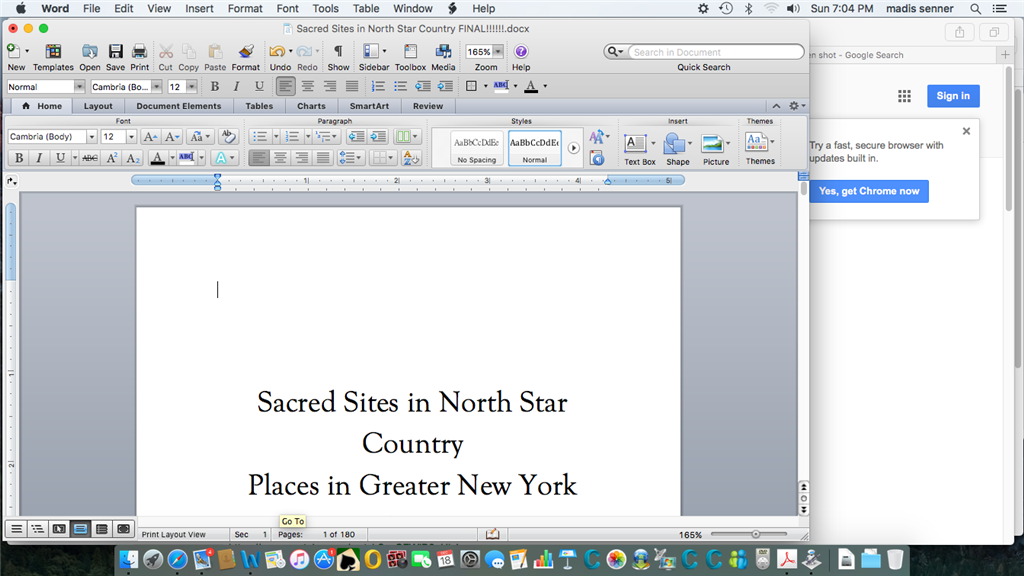Open the toolbar font size 12 dropdown
1024x576 pixels.
coord(191,86)
